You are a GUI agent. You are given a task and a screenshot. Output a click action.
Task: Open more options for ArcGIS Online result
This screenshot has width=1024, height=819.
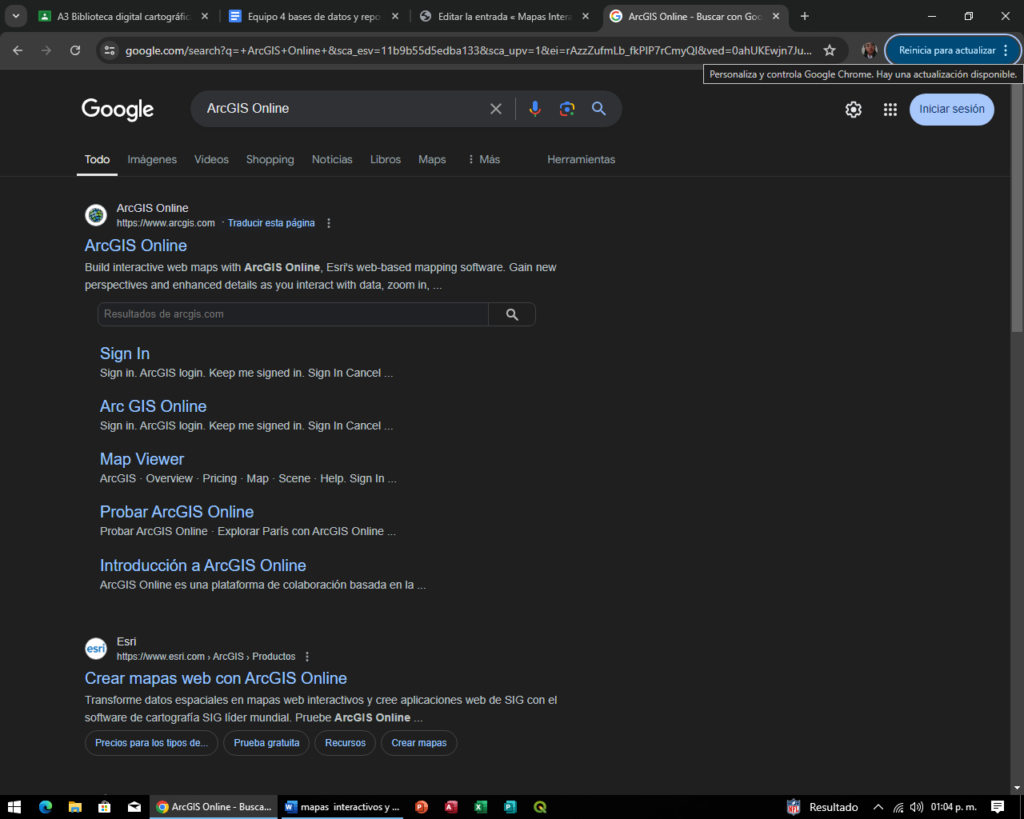click(329, 223)
